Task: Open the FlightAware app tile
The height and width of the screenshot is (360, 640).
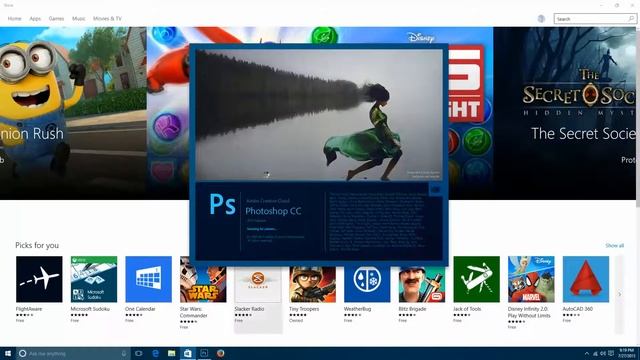Action: pos(39,279)
